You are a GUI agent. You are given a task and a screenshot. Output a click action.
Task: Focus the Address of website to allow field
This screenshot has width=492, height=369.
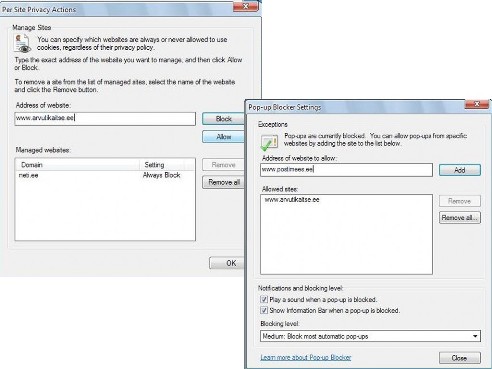click(346, 170)
